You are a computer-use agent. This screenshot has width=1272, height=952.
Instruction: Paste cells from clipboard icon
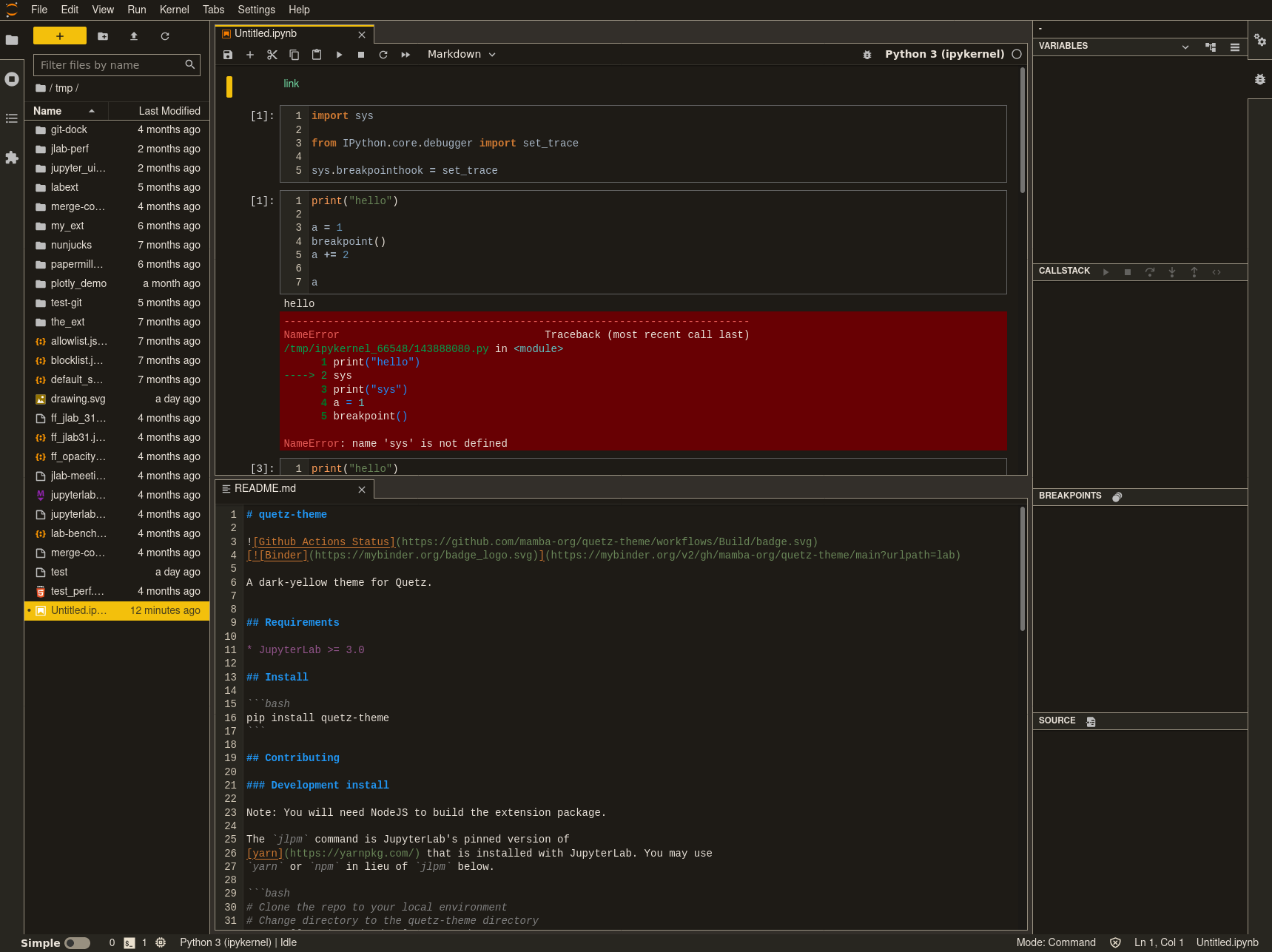[317, 55]
